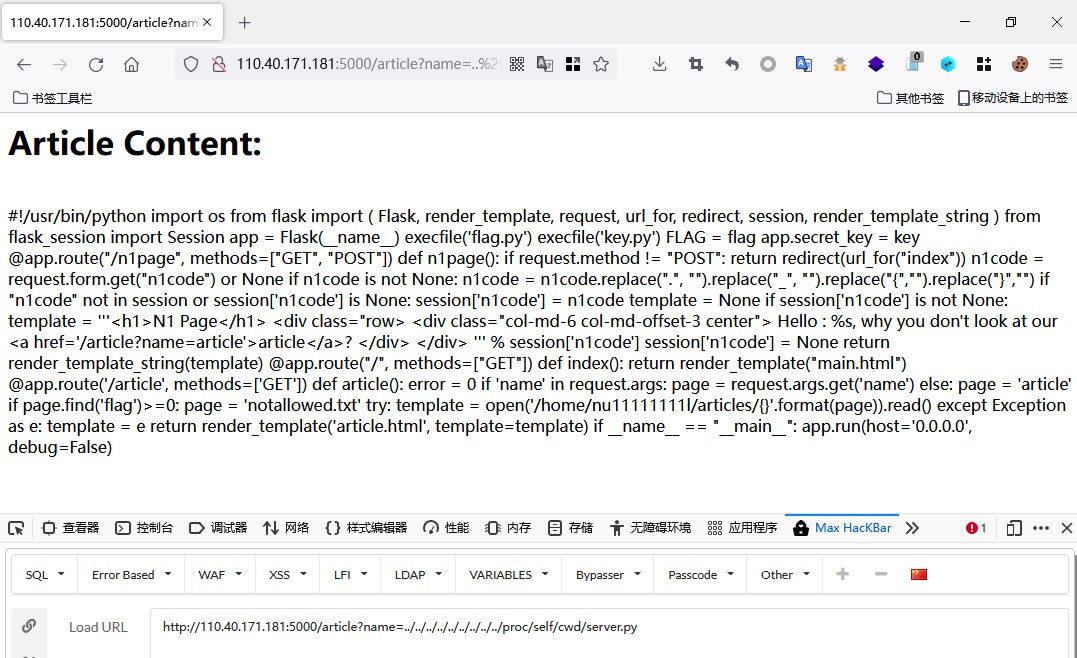The width and height of the screenshot is (1077, 658).
Task: Switch to the 内存 memory tab
Action: (508, 528)
